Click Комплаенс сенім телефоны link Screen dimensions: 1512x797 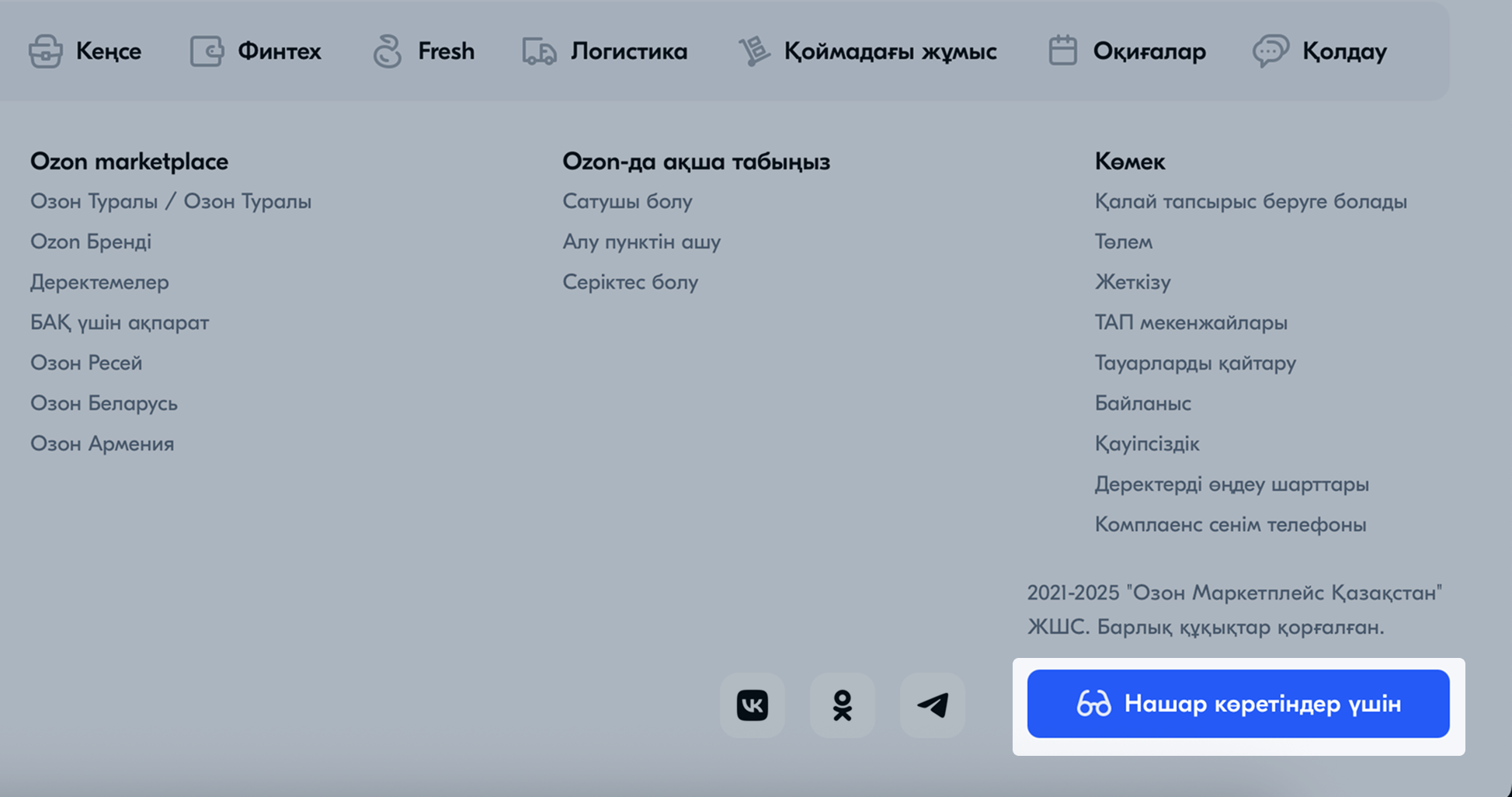[x=1231, y=524]
